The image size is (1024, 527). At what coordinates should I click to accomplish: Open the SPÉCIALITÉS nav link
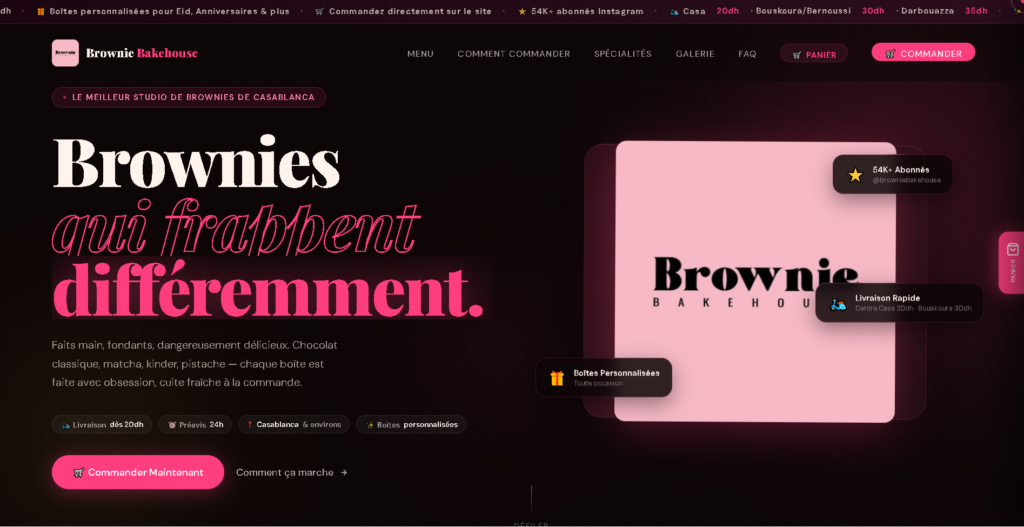coord(622,54)
